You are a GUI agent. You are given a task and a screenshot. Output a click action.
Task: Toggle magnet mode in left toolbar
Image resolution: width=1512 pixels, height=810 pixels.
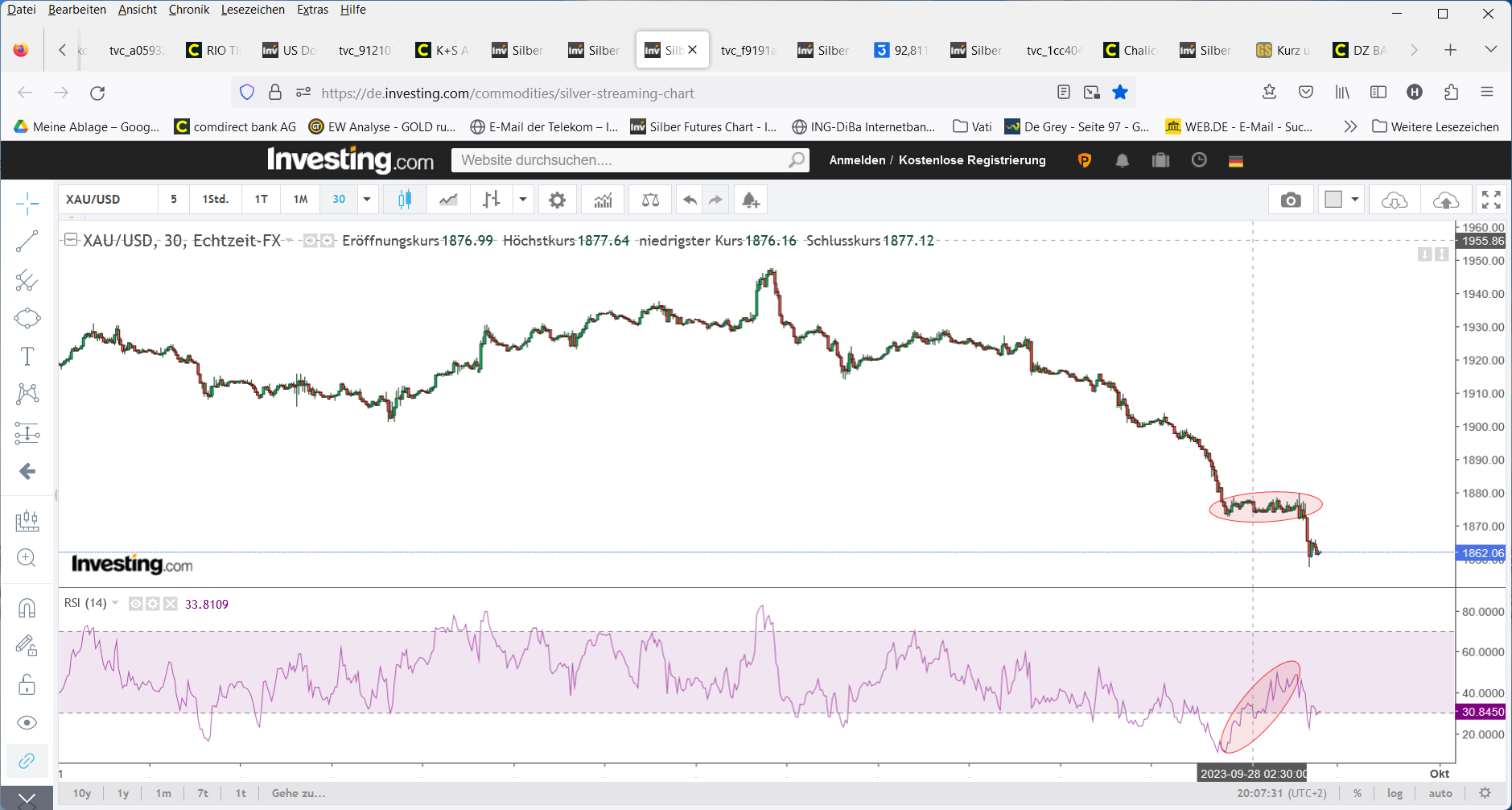pos(27,607)
